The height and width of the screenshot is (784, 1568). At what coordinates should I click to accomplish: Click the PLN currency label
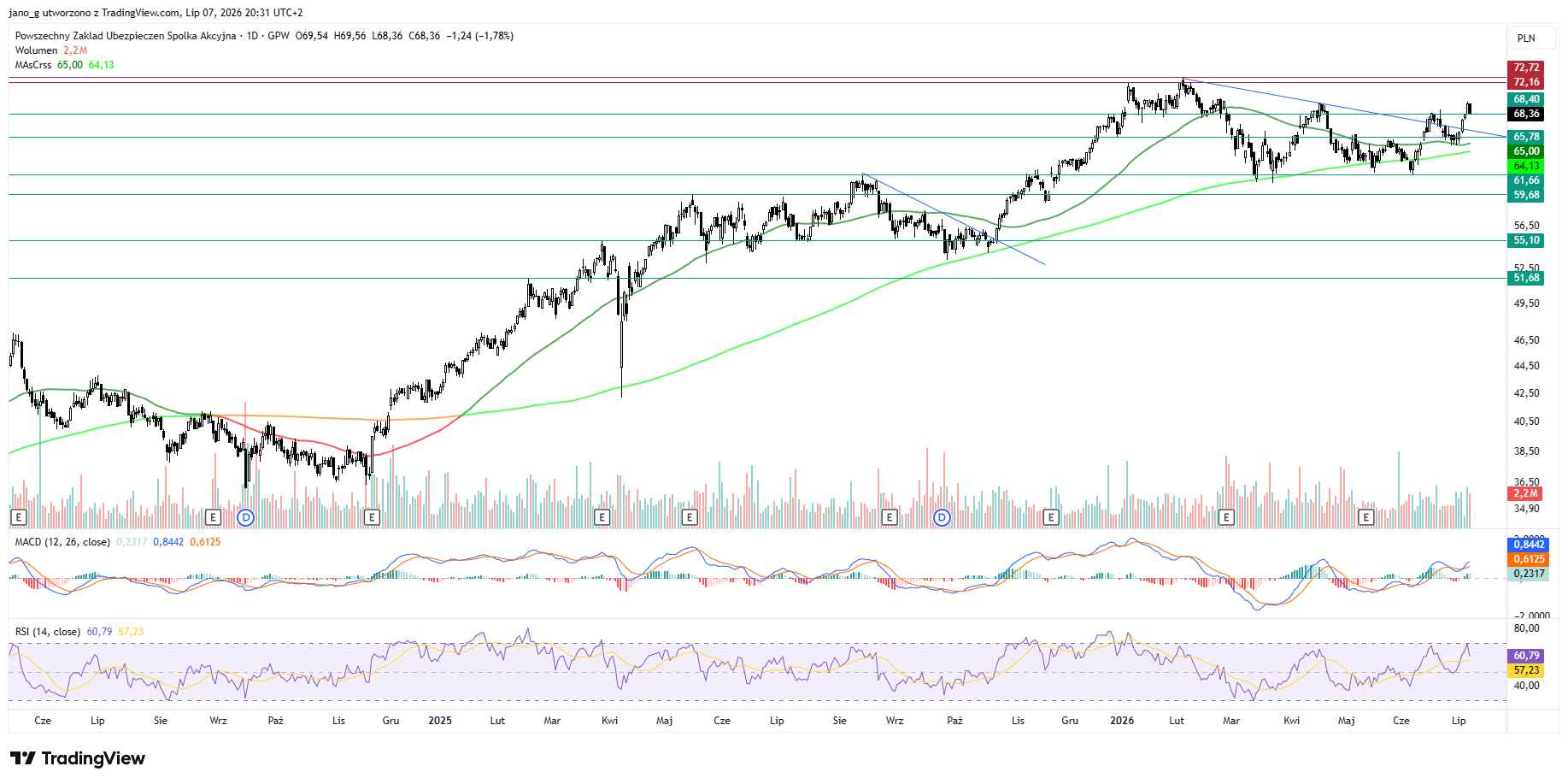click(x=1526, y=38)
